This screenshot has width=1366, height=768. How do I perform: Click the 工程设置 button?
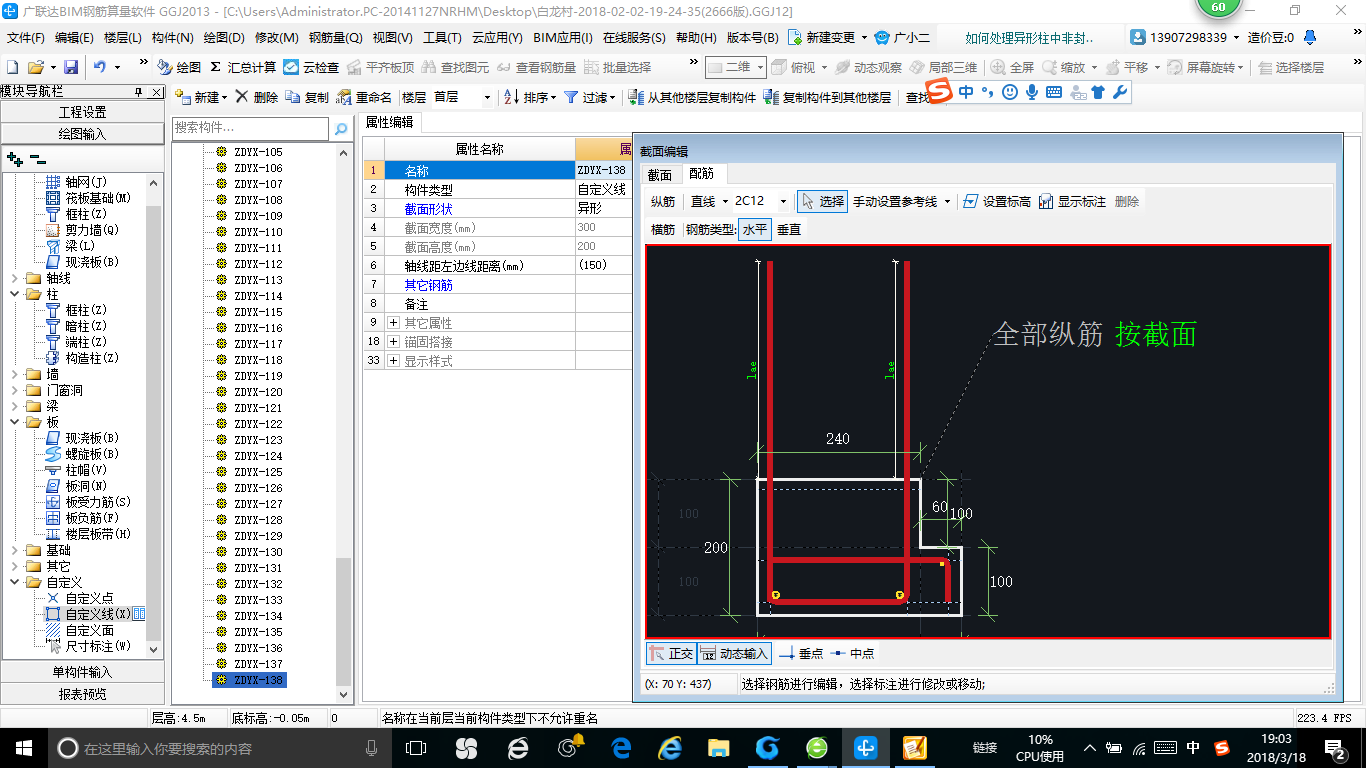82,112
